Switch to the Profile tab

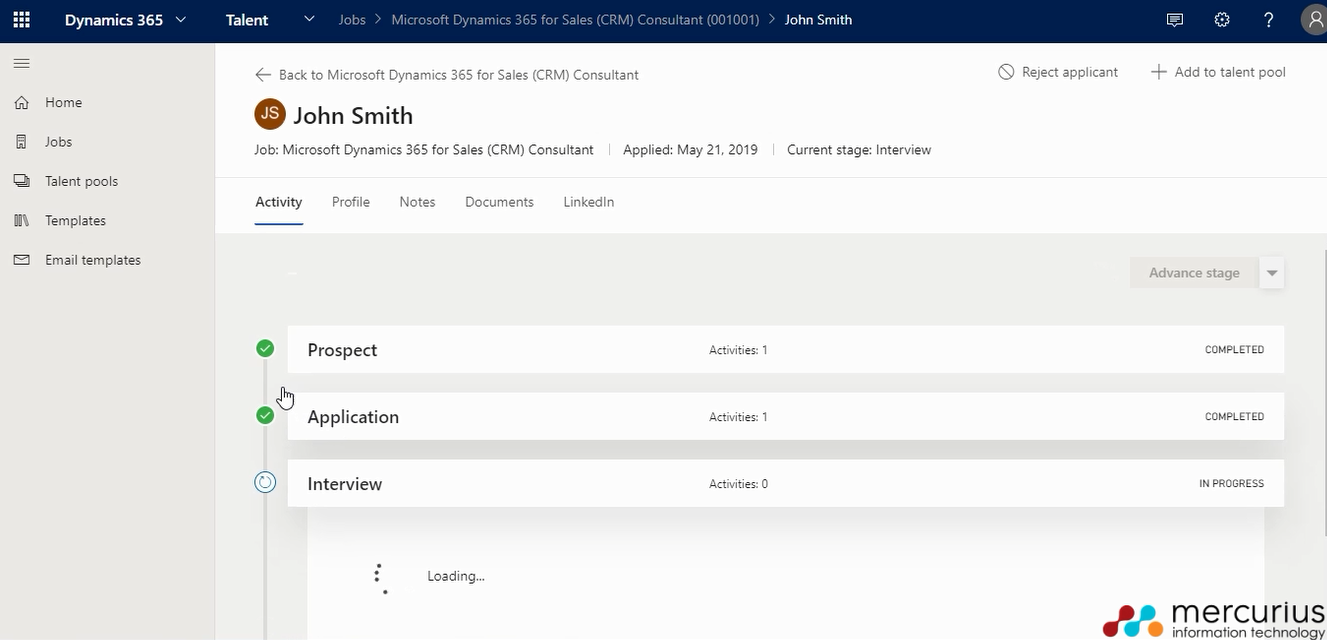(351, 202)
